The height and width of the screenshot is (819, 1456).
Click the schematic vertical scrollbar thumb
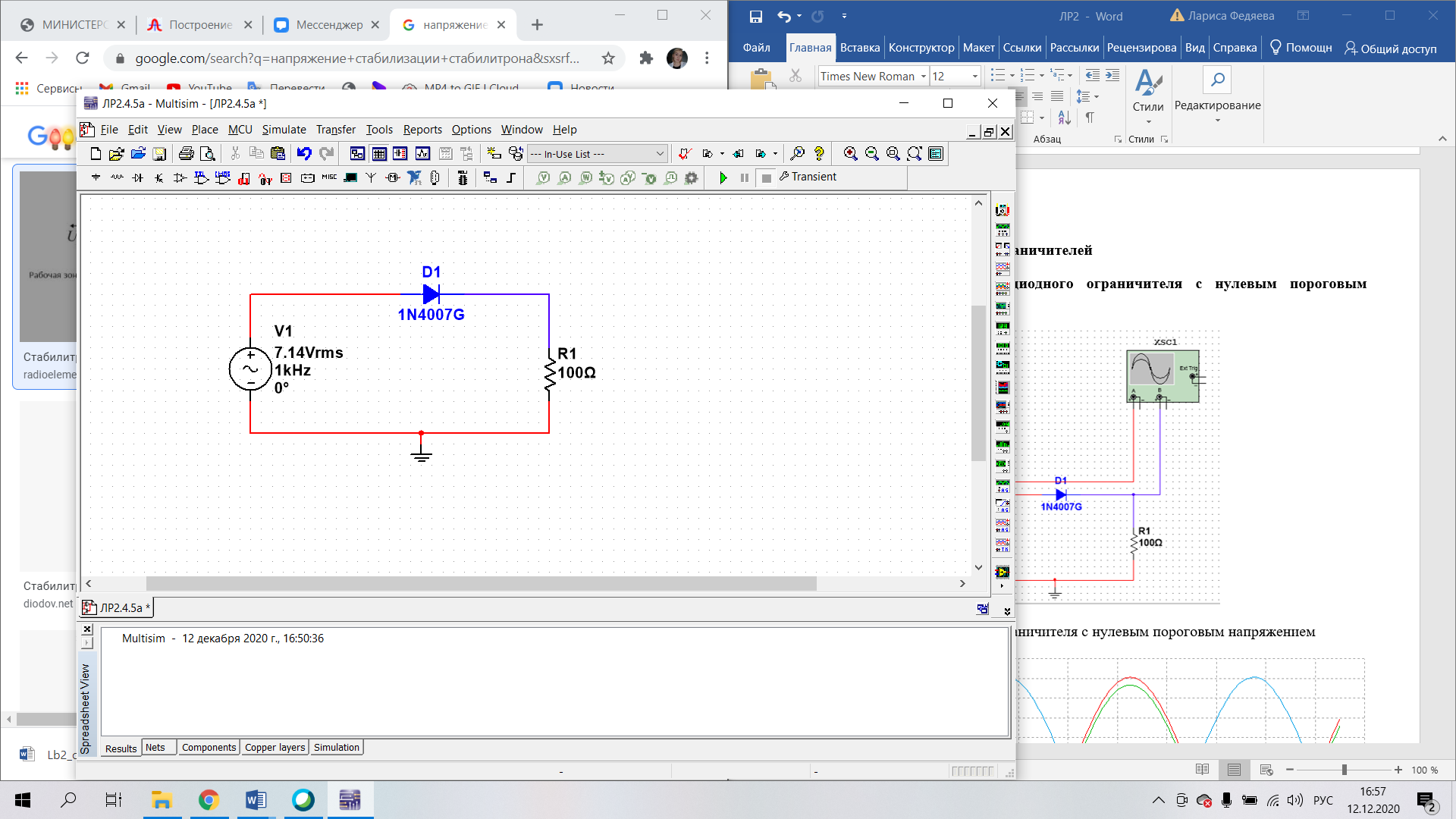point(978,383)
